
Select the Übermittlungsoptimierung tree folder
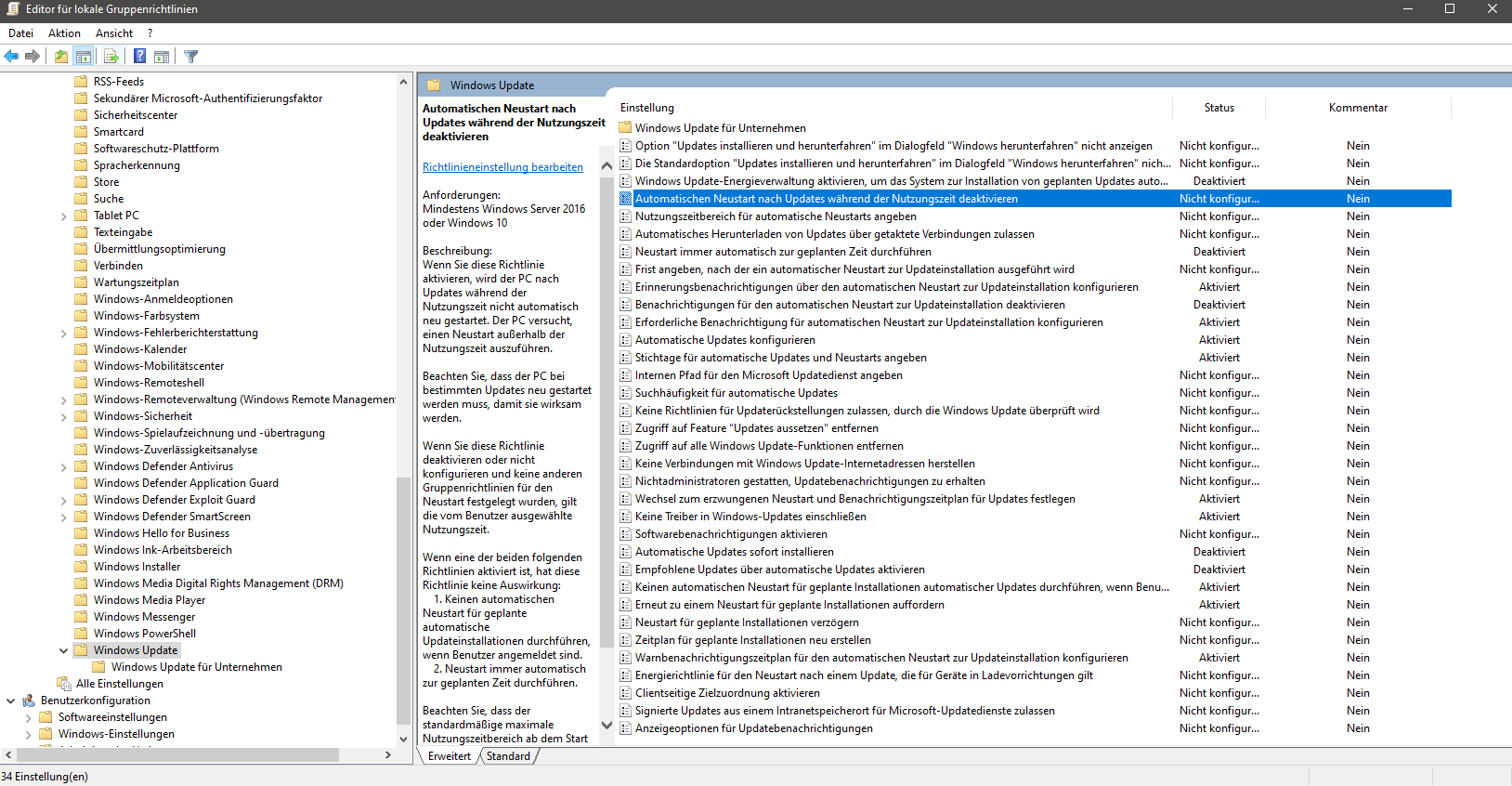pyautogui.click(x=160, y=249)
